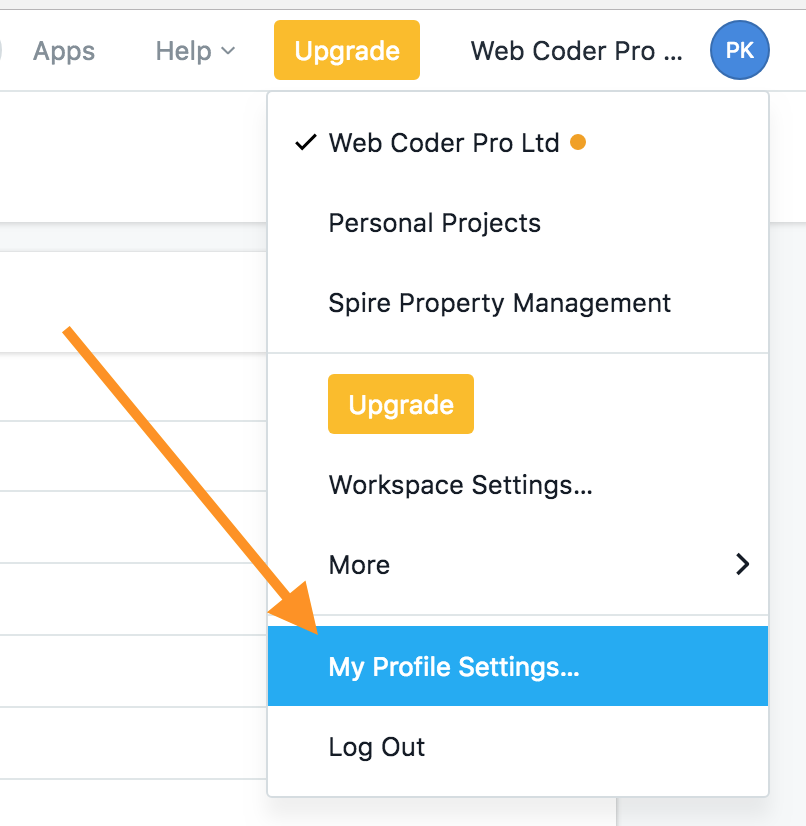Expand the More submenu
This screenshot has height=826, width=806.
[359, 565]
